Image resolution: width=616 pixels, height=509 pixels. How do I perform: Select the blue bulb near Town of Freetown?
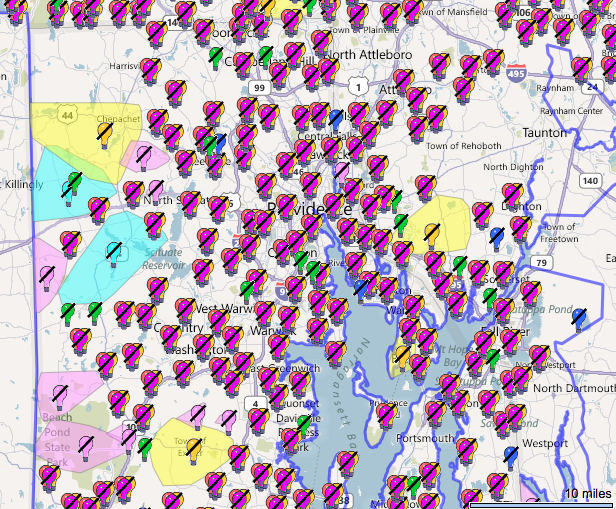497,239
